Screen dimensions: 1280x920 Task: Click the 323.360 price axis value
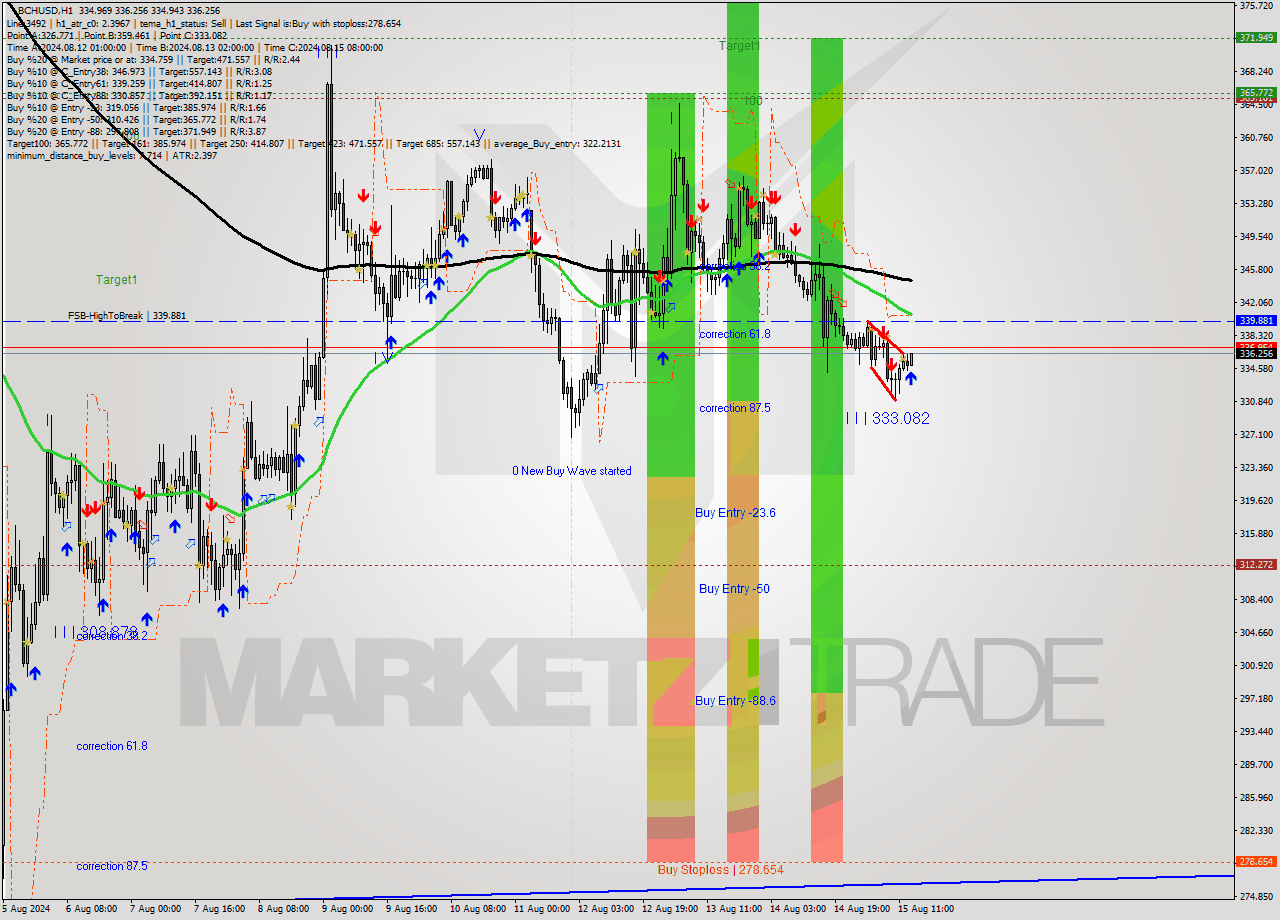pyautogui.click(x=1256, y=467)
